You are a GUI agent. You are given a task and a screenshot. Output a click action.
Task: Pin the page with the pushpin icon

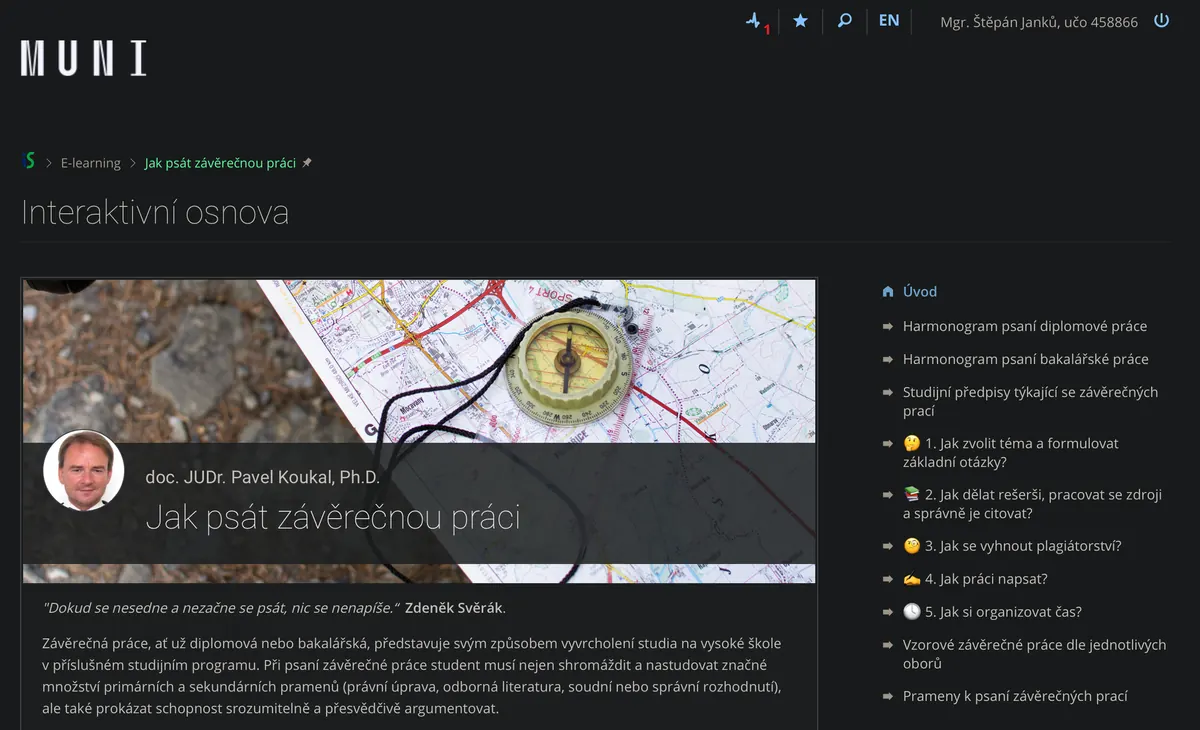point(307,163)
